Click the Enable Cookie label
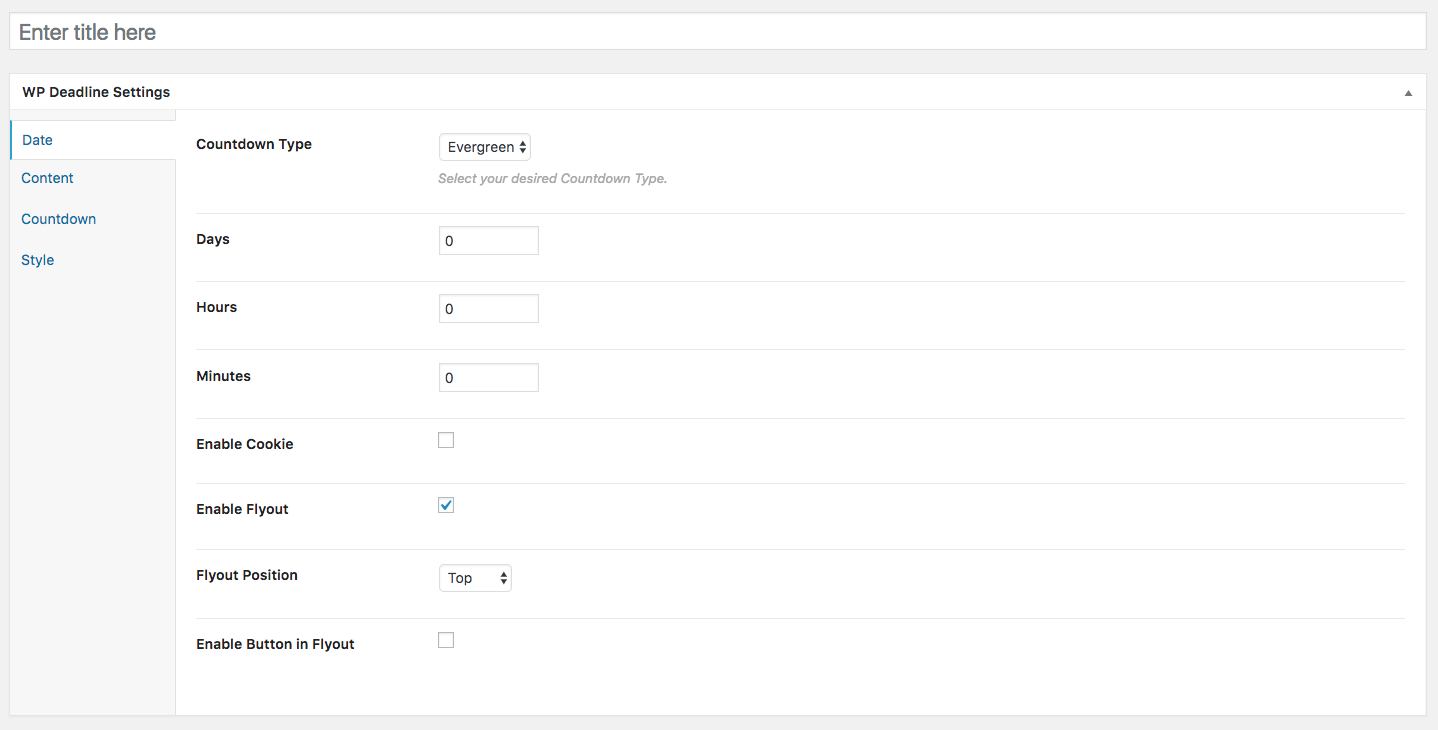Screen dimensions: 1438x730 245,444
